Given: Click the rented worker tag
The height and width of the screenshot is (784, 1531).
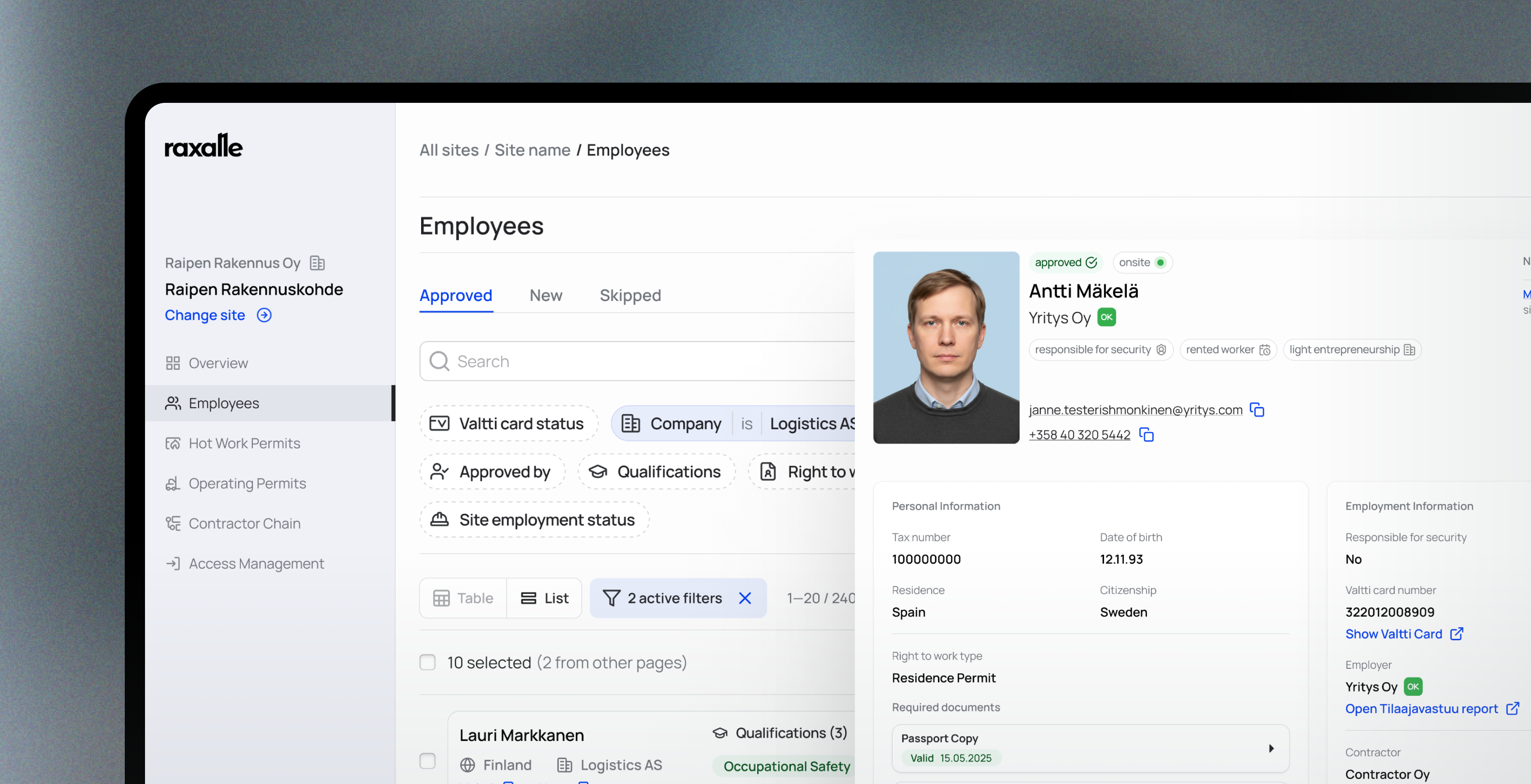Looking at the screenshot, I should pos(1228,349).
